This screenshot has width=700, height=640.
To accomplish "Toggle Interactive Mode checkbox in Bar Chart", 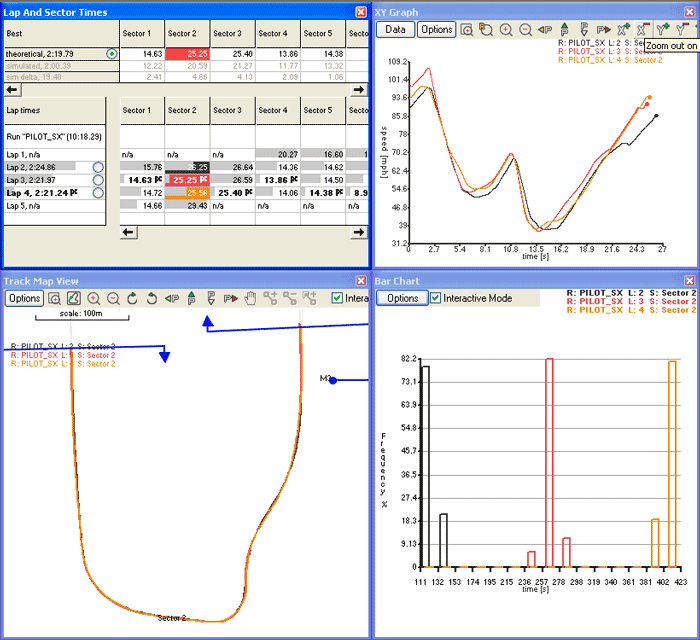I will tap(435, 298).
